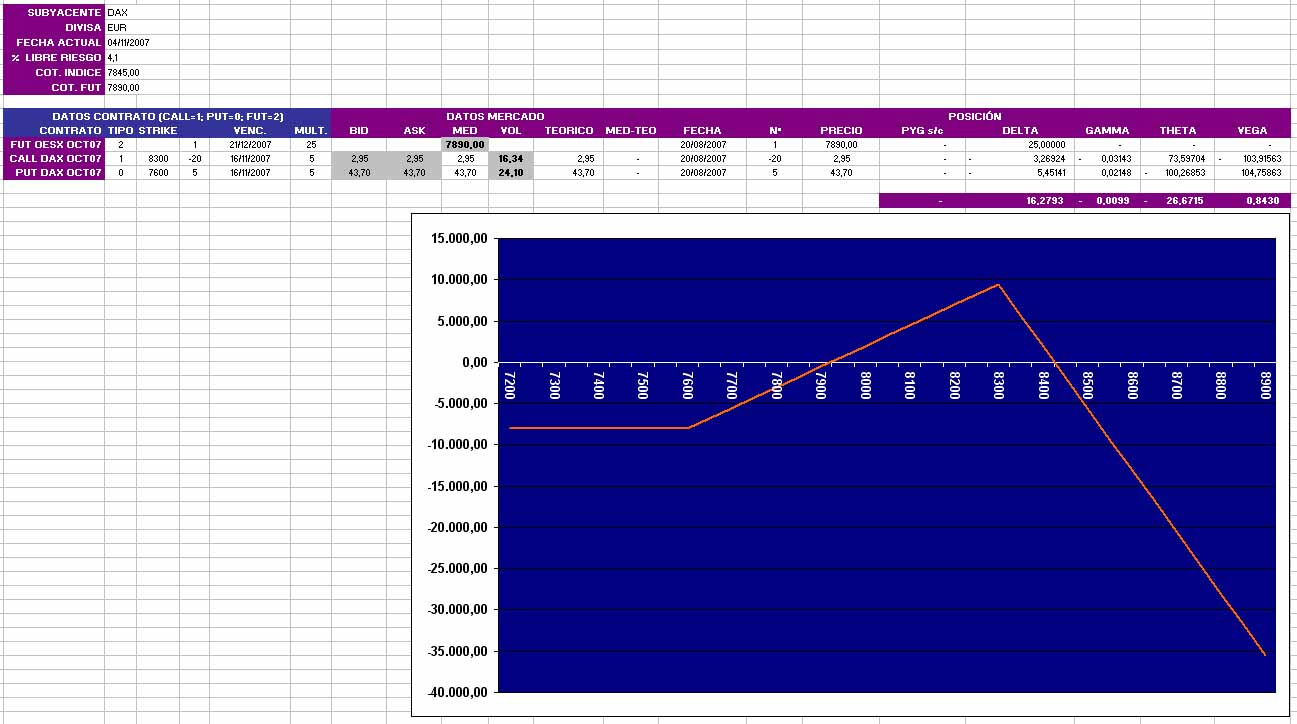Click the MED column header
The width and height of the screenshot is (1297, 724).
(x=465, y=130)
